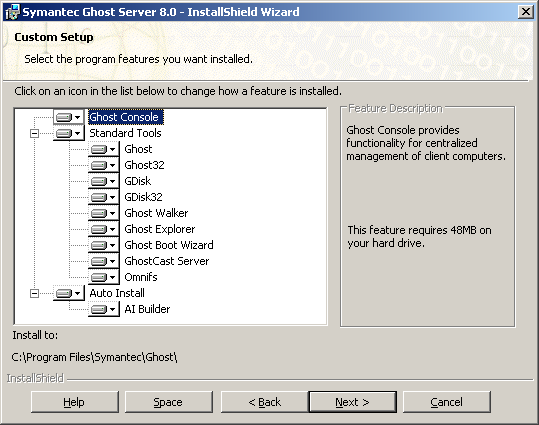Go Back to previous wizard step
The height and width of the screenshot is (425, 539).
pyautogui.click(x=265, y=402)
